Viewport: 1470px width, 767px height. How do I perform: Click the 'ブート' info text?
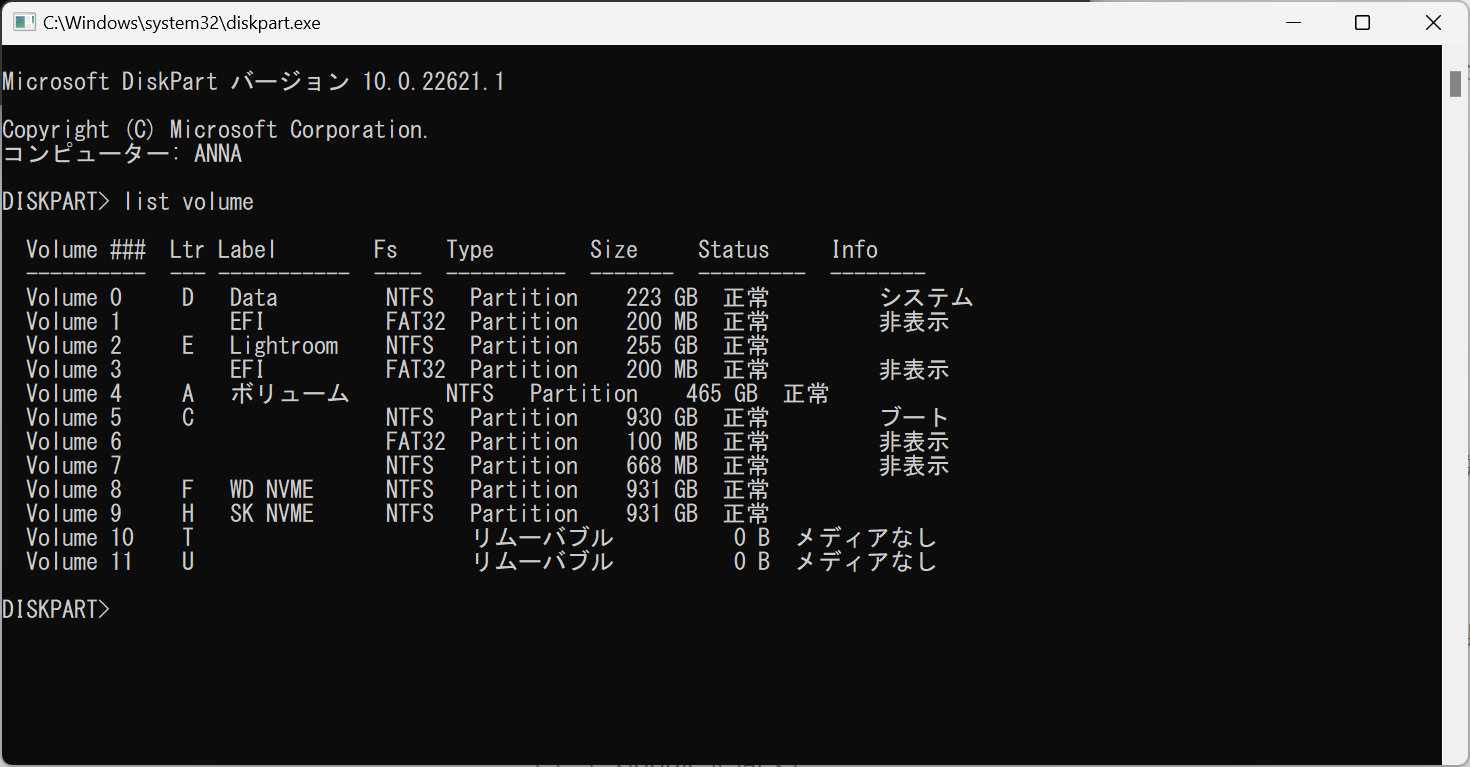coord(913,418)
